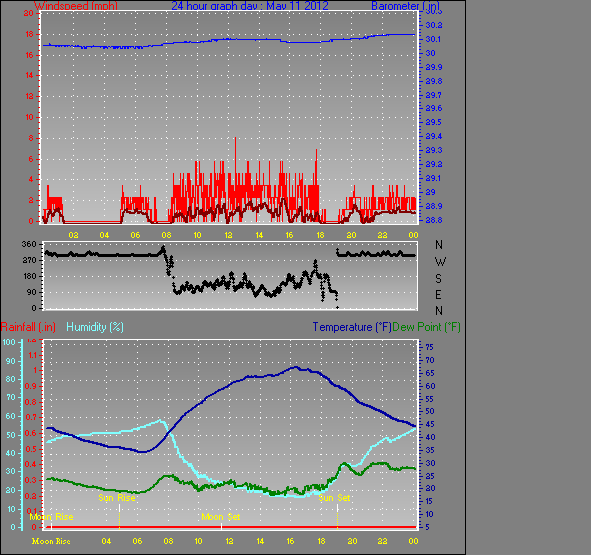This screenshot has width=591, height=555.
Task: Click the 'Sun Rise' marker label
Action: (117, 498)
